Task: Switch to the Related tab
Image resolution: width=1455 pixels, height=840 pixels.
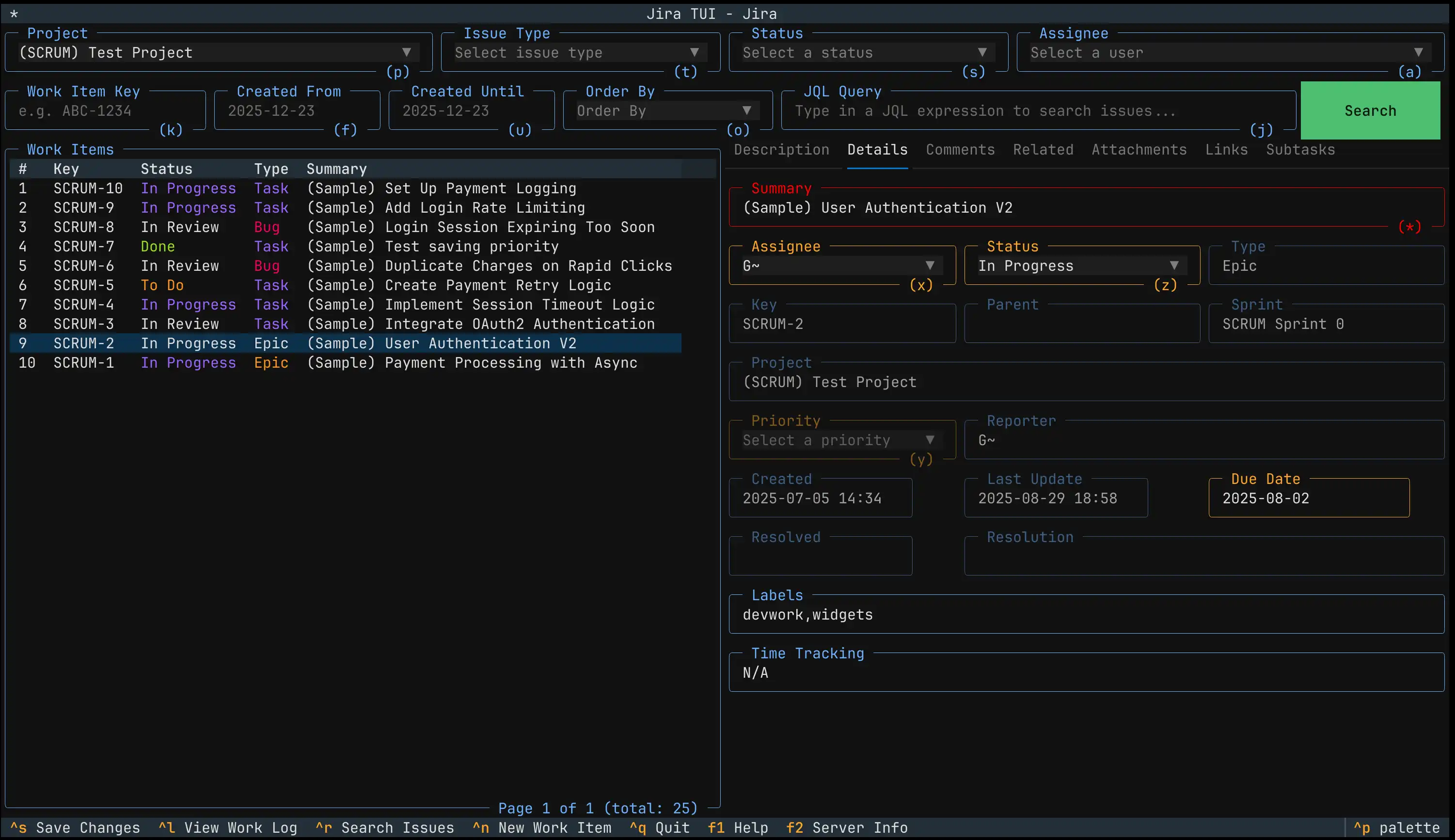Action: pyautogui.click(x=1043, y=150)
